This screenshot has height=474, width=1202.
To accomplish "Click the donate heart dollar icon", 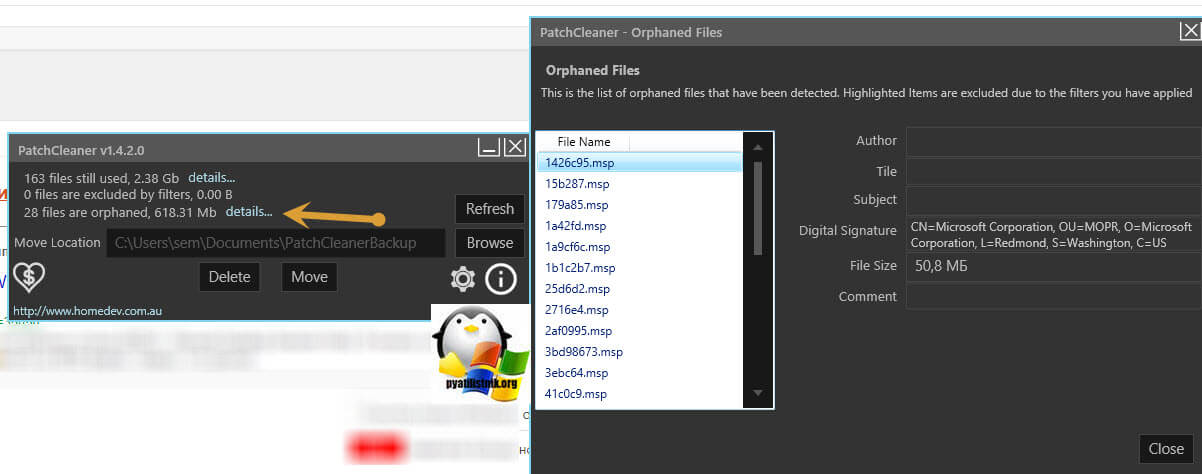I will coord(29,277).
